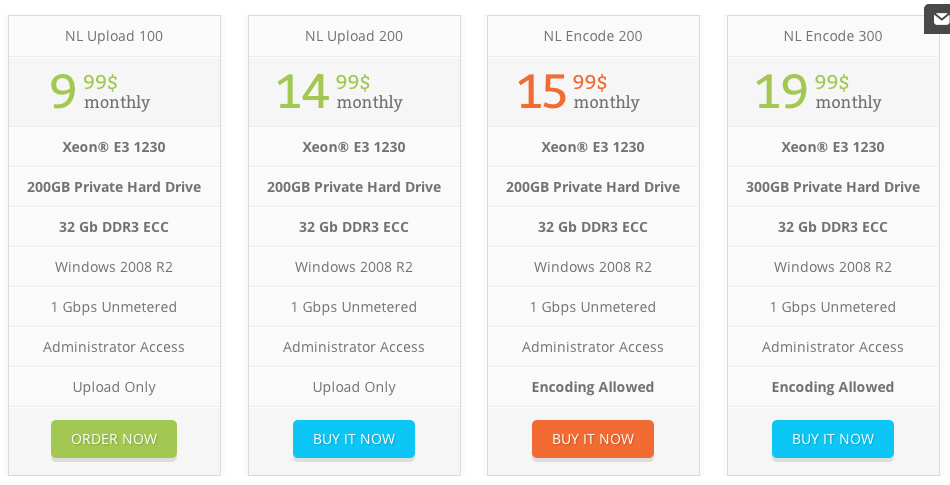Click the orange BUY IT NOW button

(x=593, y=439)
